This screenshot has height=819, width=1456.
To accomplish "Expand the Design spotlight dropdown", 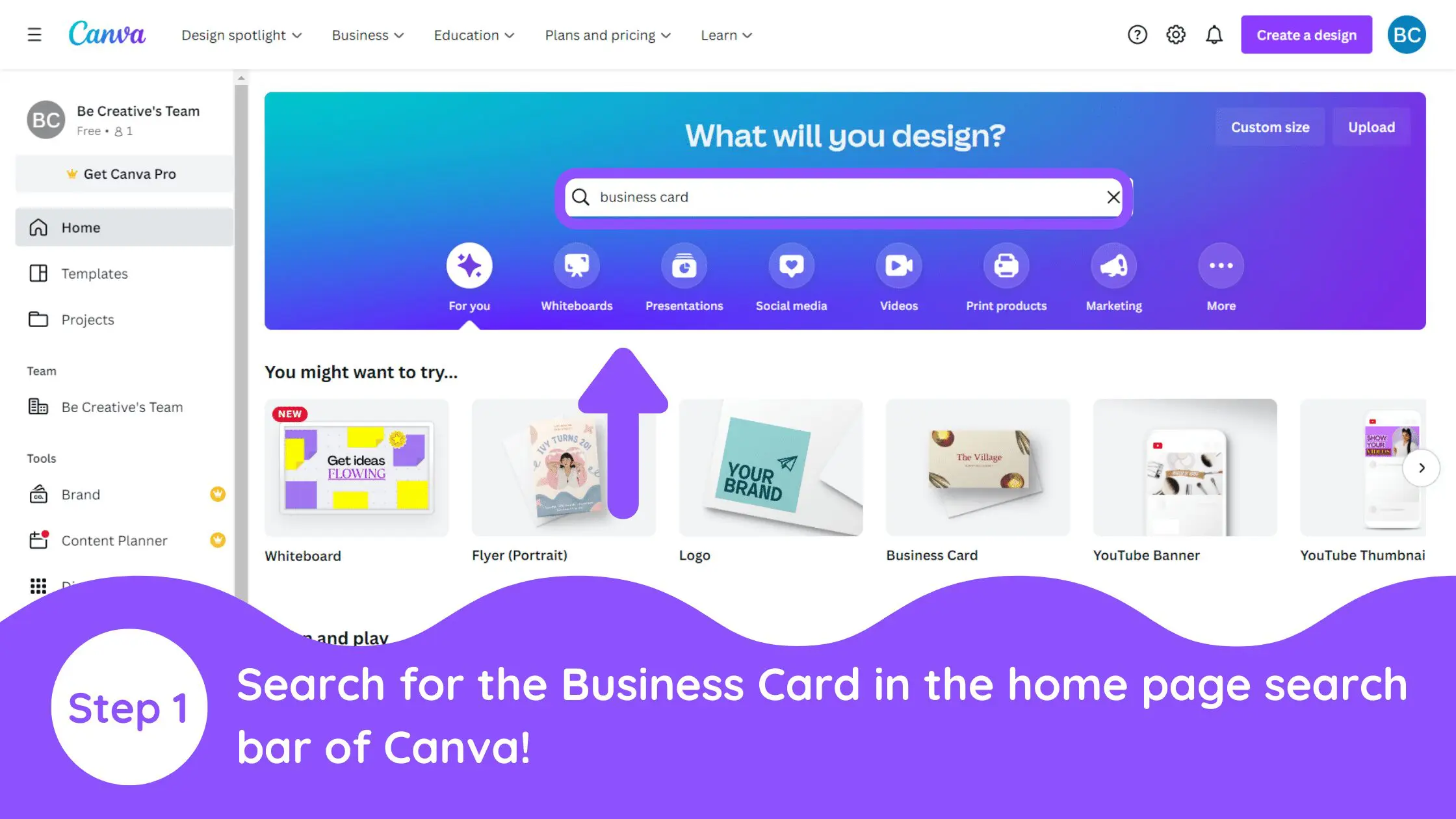I will coord(240,35).
